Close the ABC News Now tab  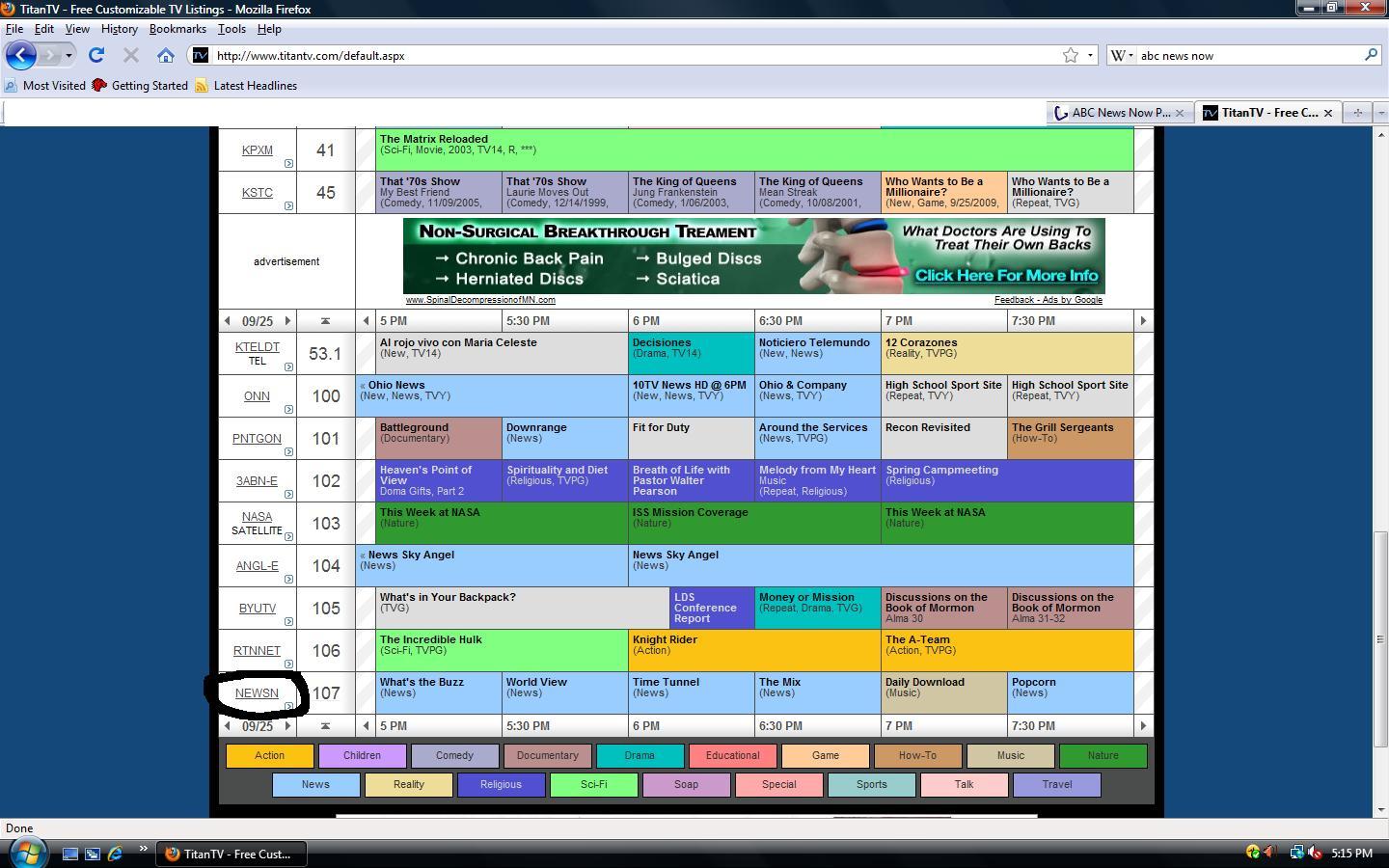1179,113
